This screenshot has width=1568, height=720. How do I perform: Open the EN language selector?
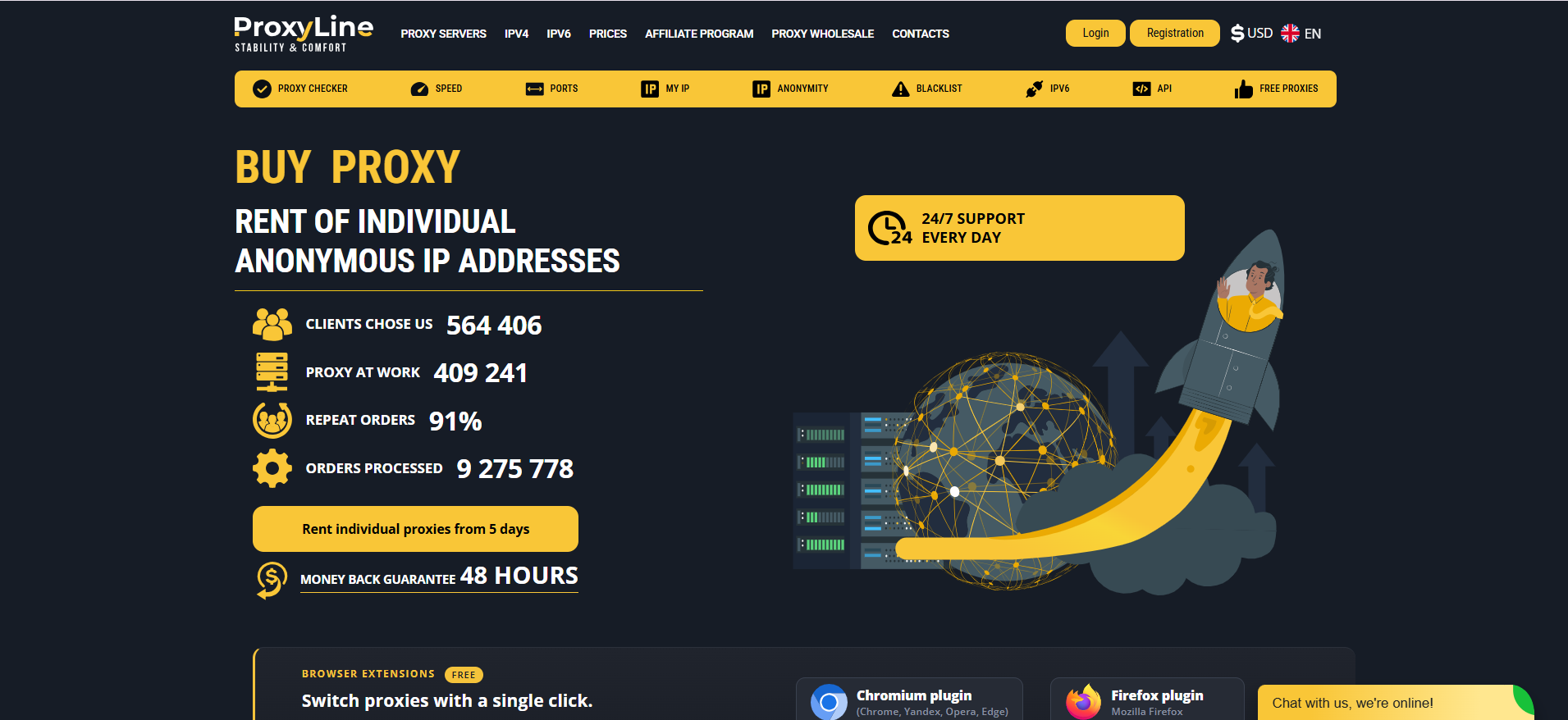pos(1301,33)
